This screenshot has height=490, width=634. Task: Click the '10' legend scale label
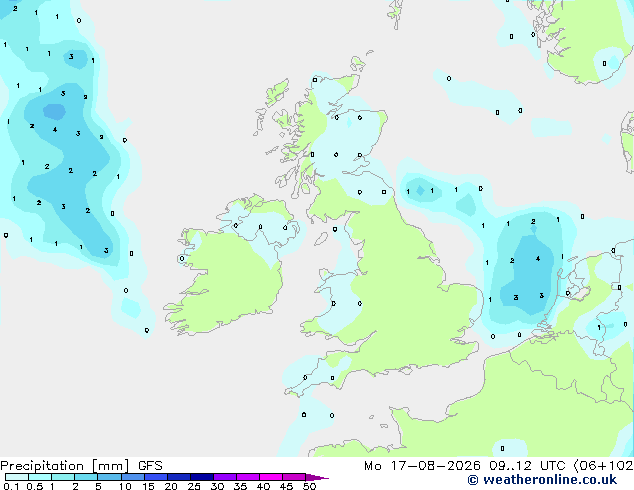[x=125, y=486]
